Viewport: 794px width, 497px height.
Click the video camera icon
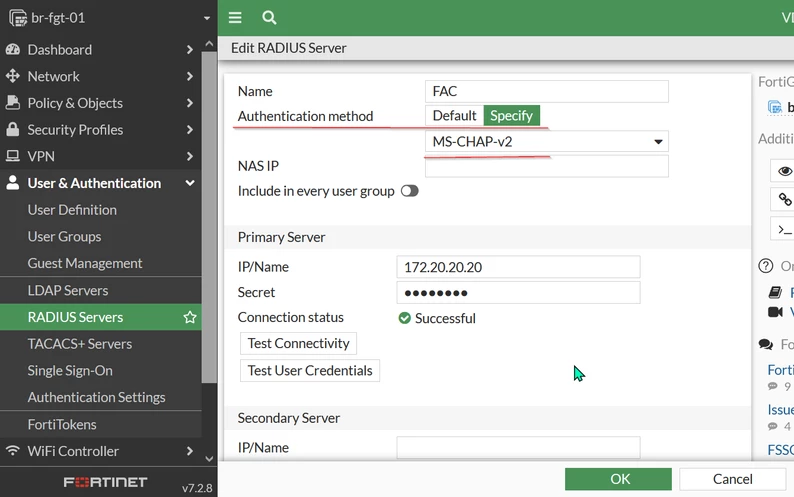pyautogui.click(x=775, y=312)
